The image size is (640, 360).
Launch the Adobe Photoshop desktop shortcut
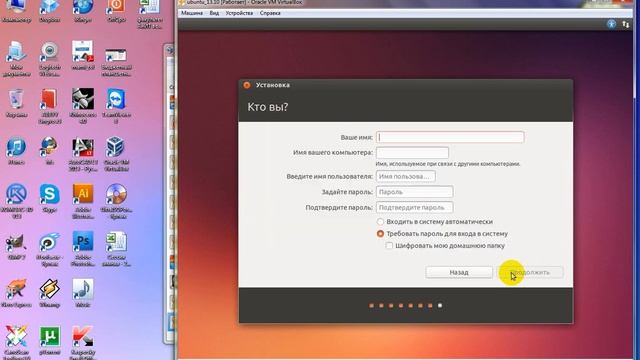click(83, 249)
